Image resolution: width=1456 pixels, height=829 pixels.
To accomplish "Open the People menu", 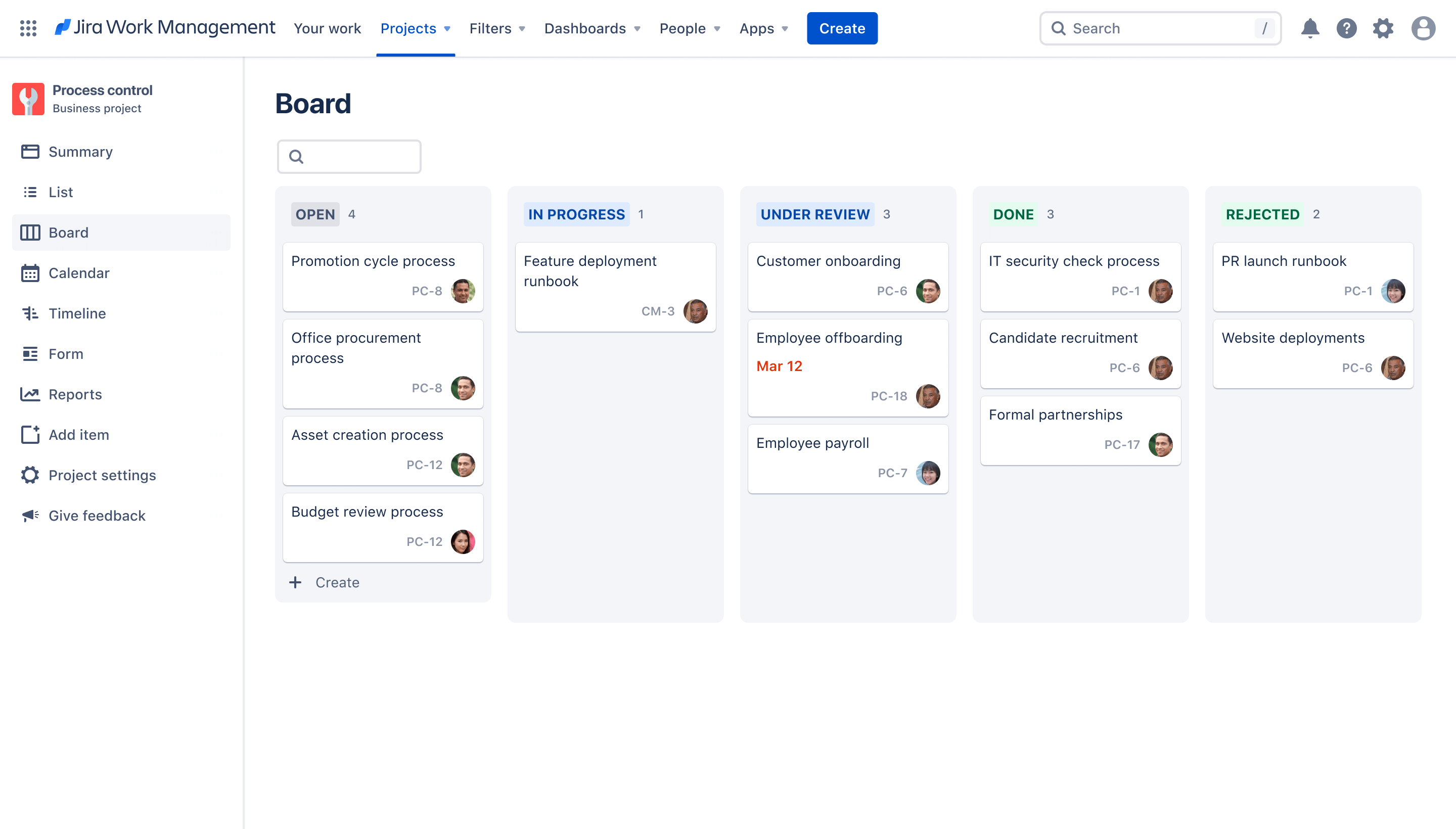I will click(x=690, y=28).
